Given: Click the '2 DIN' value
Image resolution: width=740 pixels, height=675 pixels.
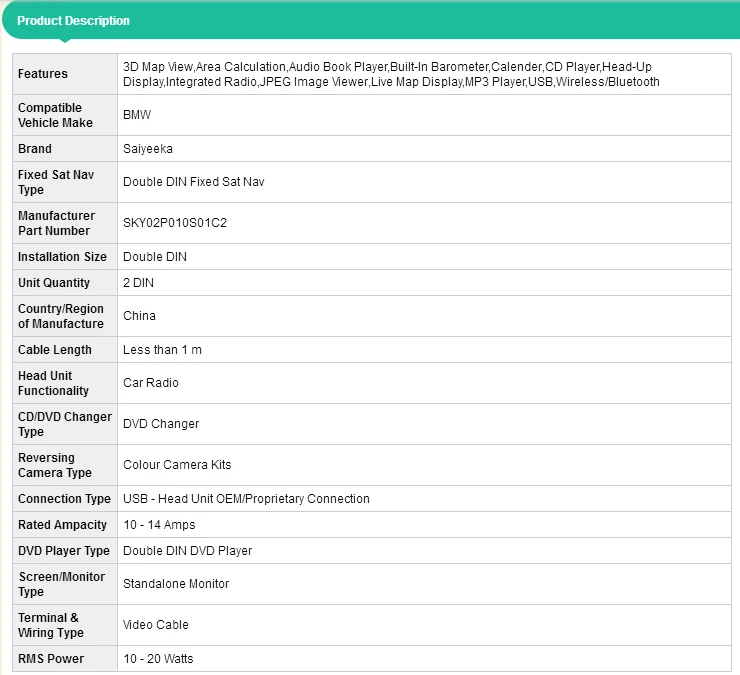Looking at the screenshot, I should (138, 283).
